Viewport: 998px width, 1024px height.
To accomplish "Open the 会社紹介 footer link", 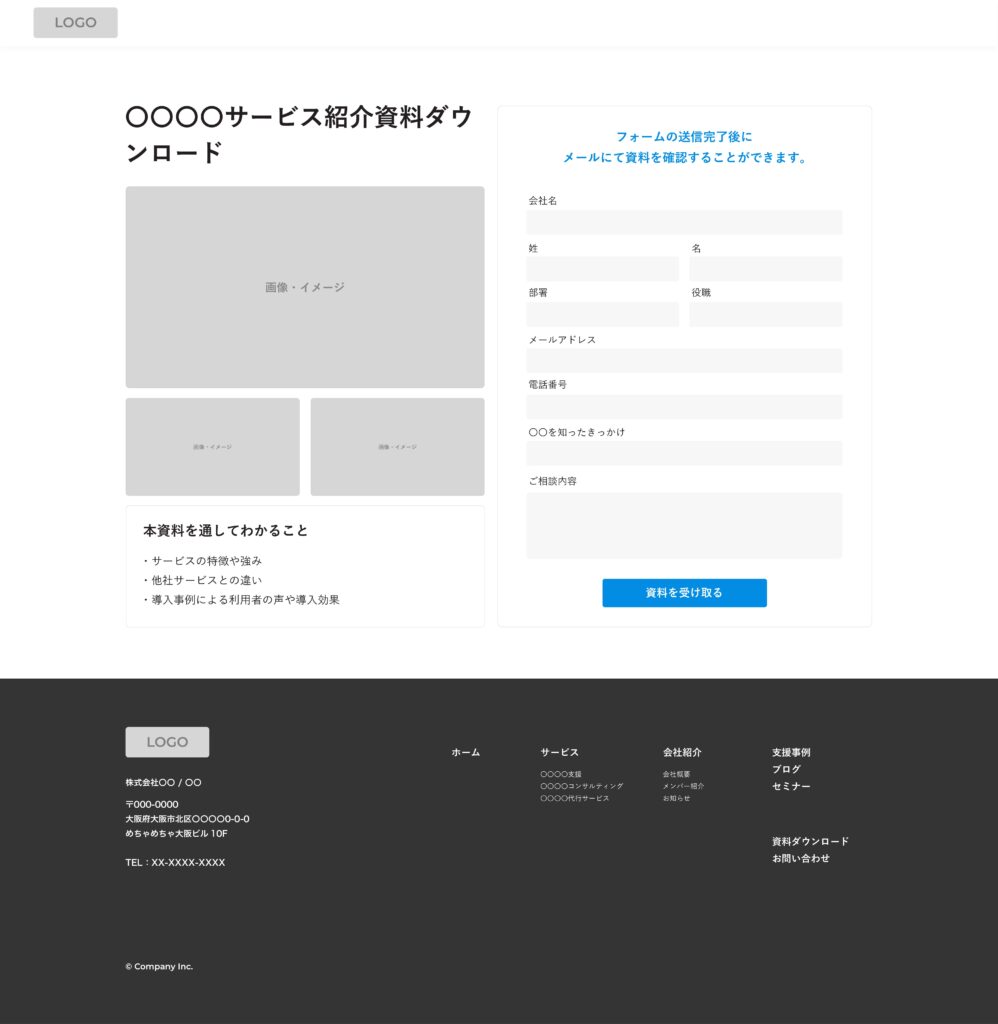I will click(682, 752).
